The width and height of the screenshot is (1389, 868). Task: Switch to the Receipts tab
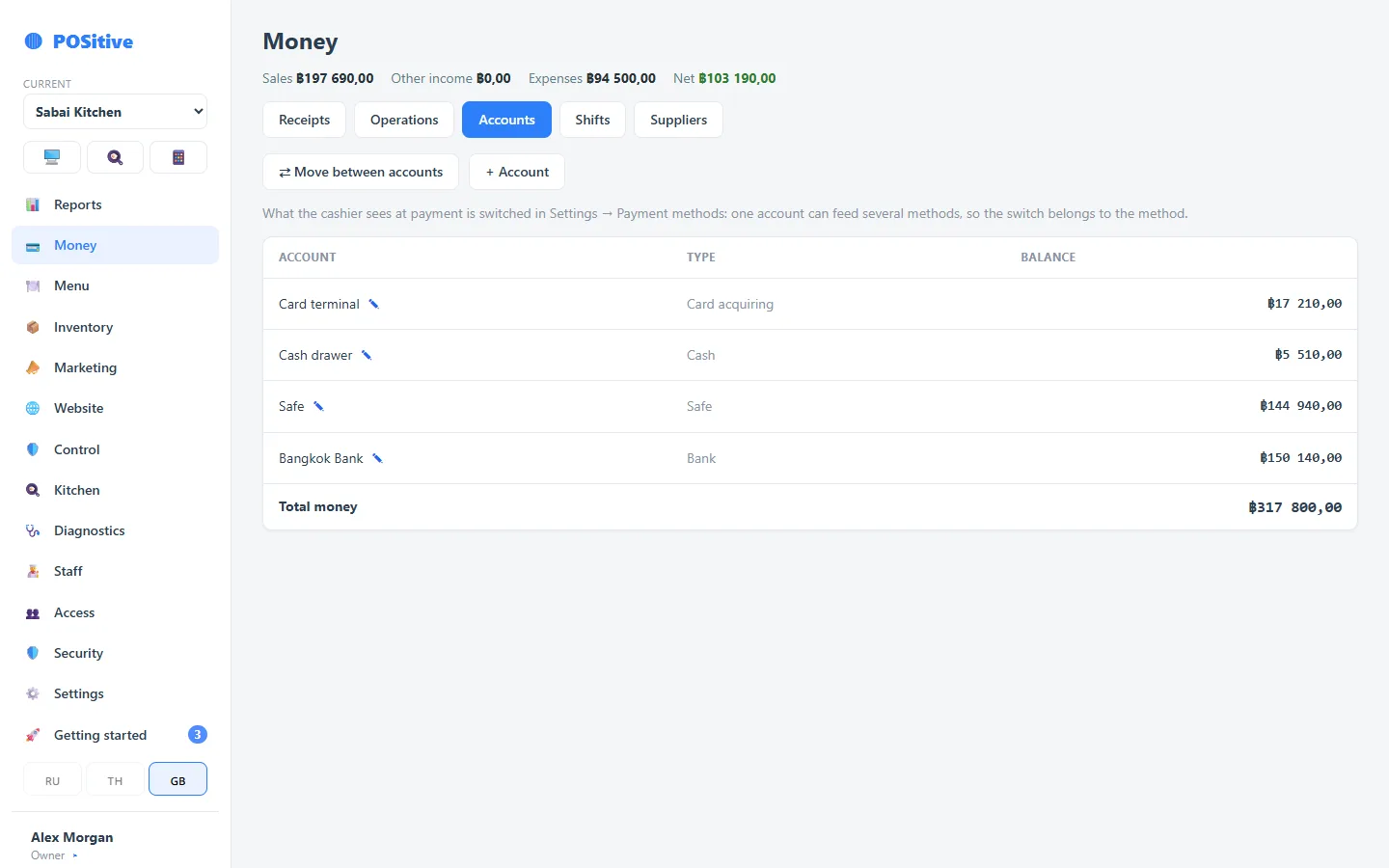[304, 120]
